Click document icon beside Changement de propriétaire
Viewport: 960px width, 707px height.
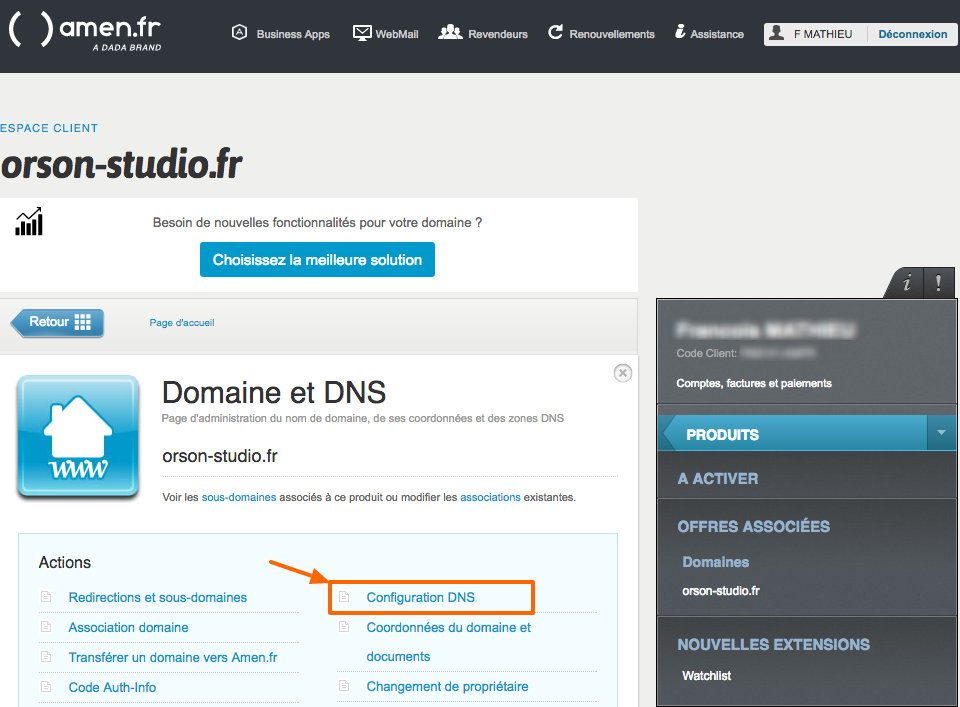[344, 686]
